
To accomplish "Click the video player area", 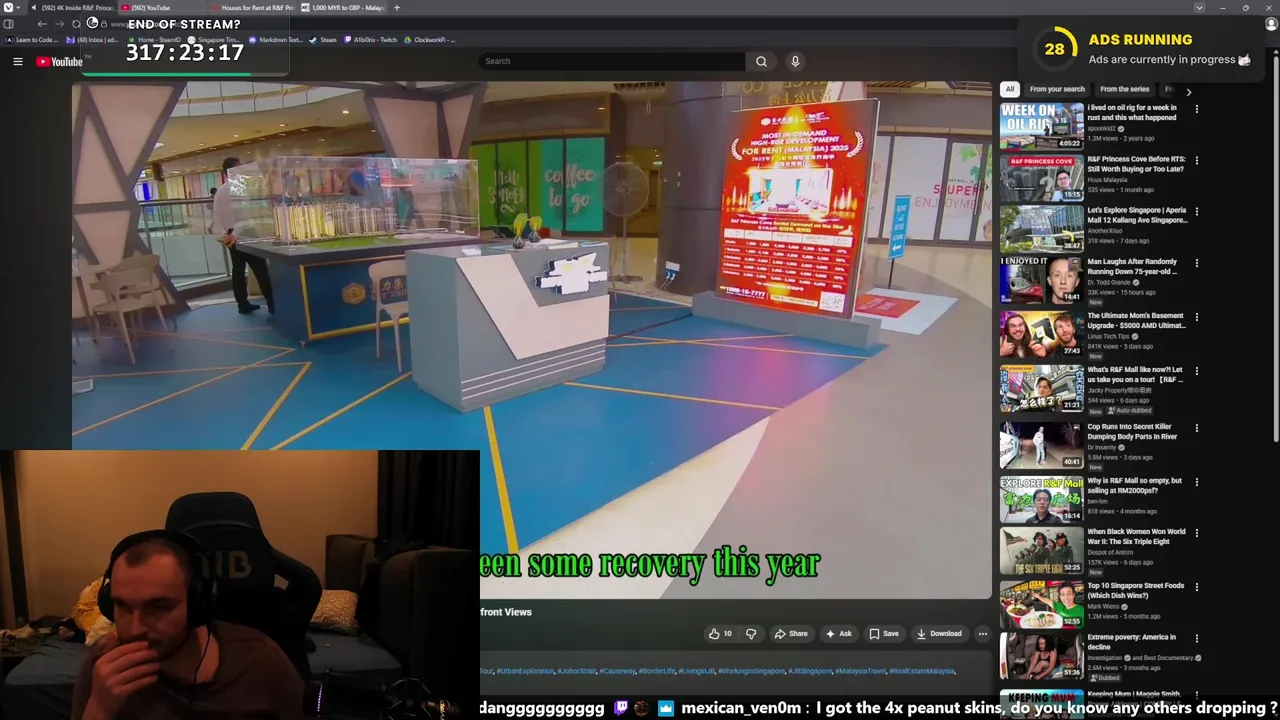I will point(531,340).
